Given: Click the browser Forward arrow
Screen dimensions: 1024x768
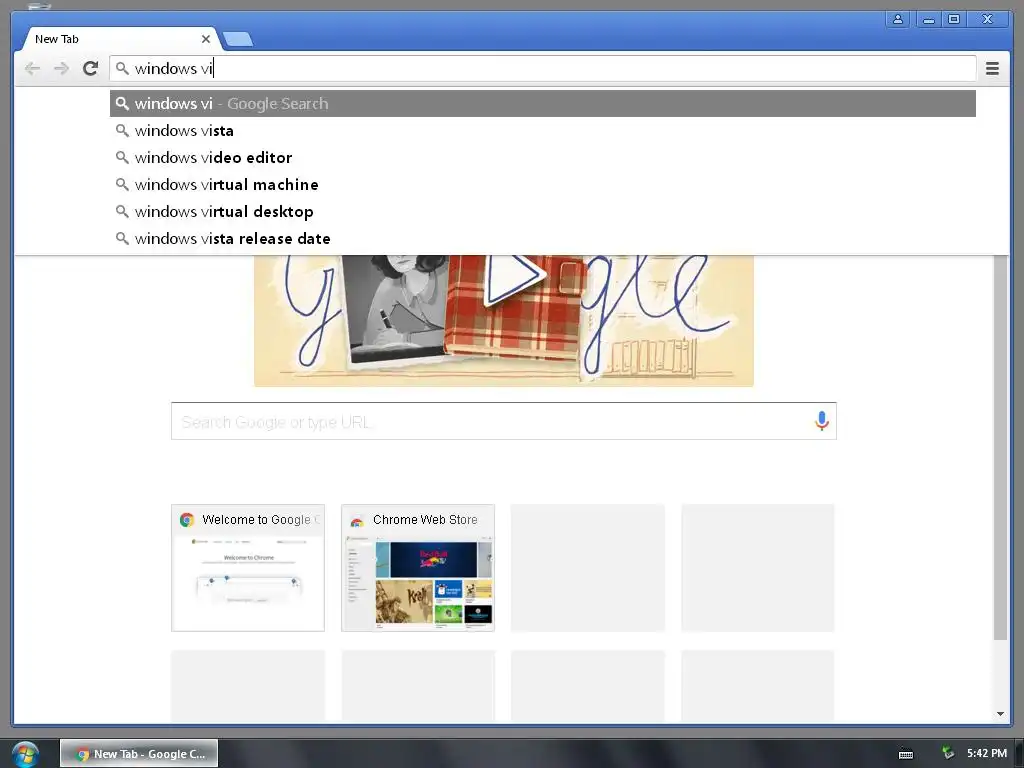Looking at the screenshot, I should pyautogui.click(x=61, y=69).
